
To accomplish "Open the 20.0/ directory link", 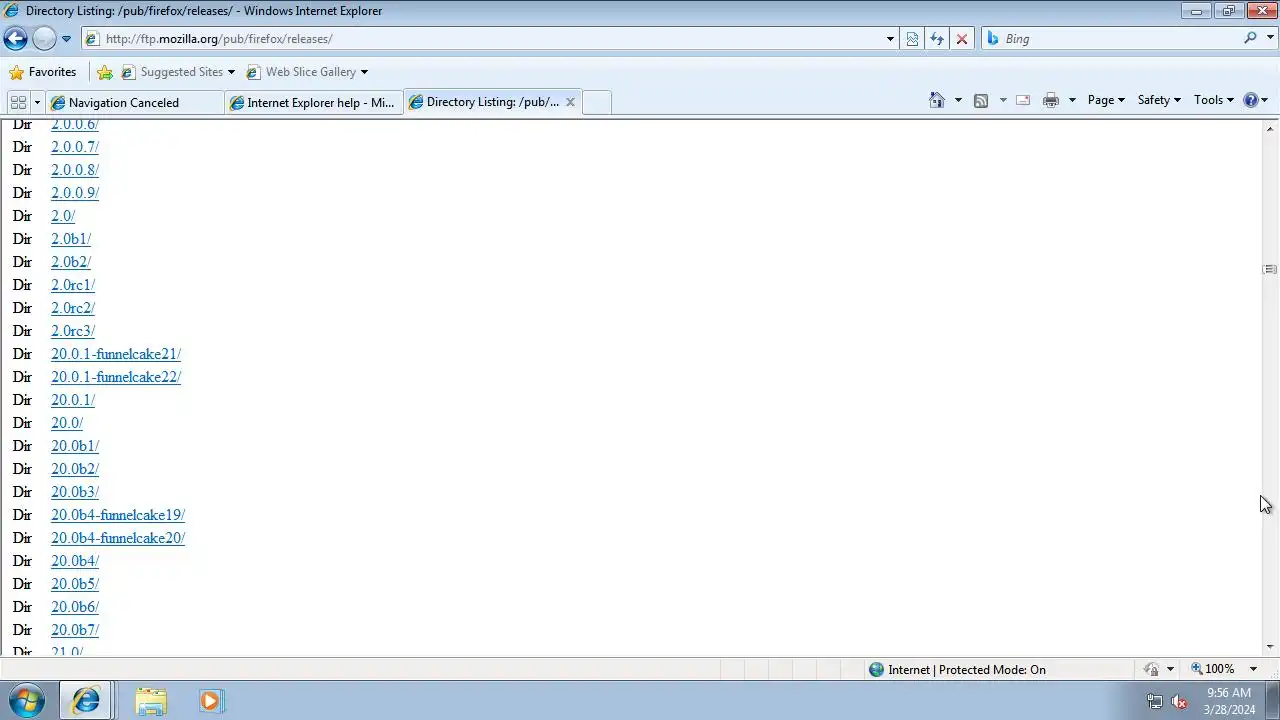I will click(67, 423).
